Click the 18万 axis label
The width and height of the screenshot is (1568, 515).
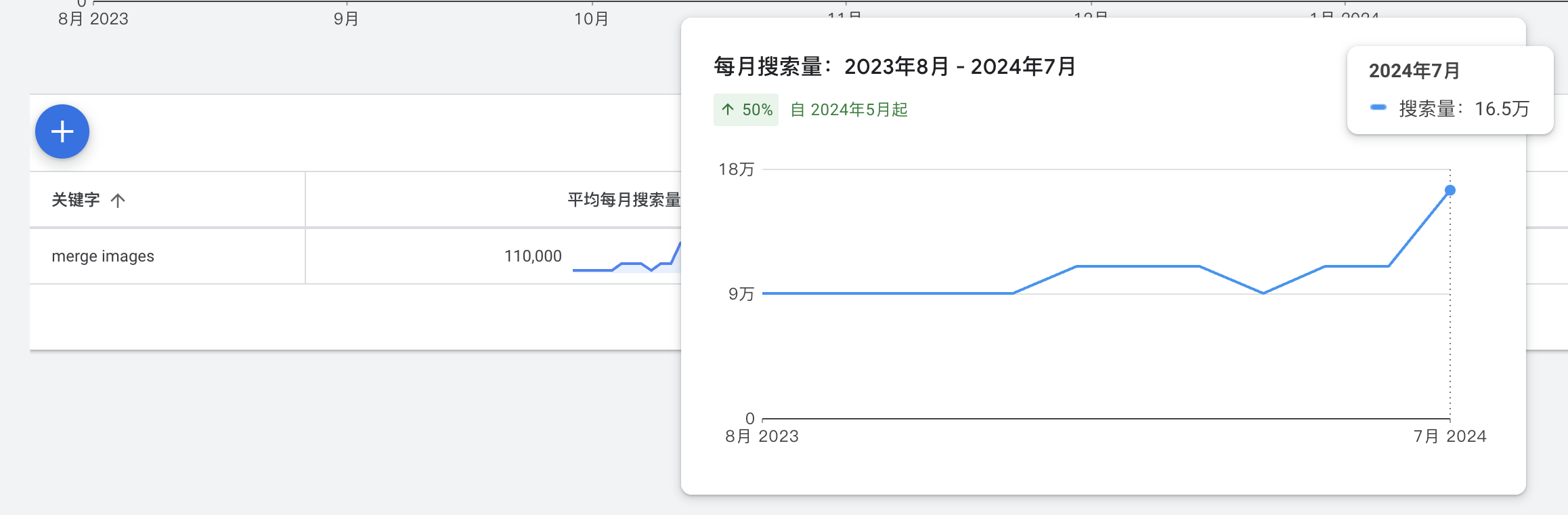[x=737, y=169]
